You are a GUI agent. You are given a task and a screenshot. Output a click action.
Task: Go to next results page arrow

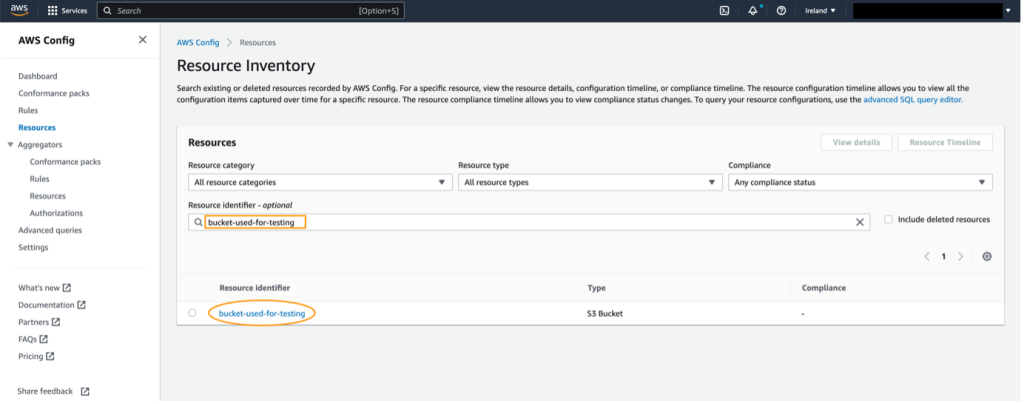point(960,256)
